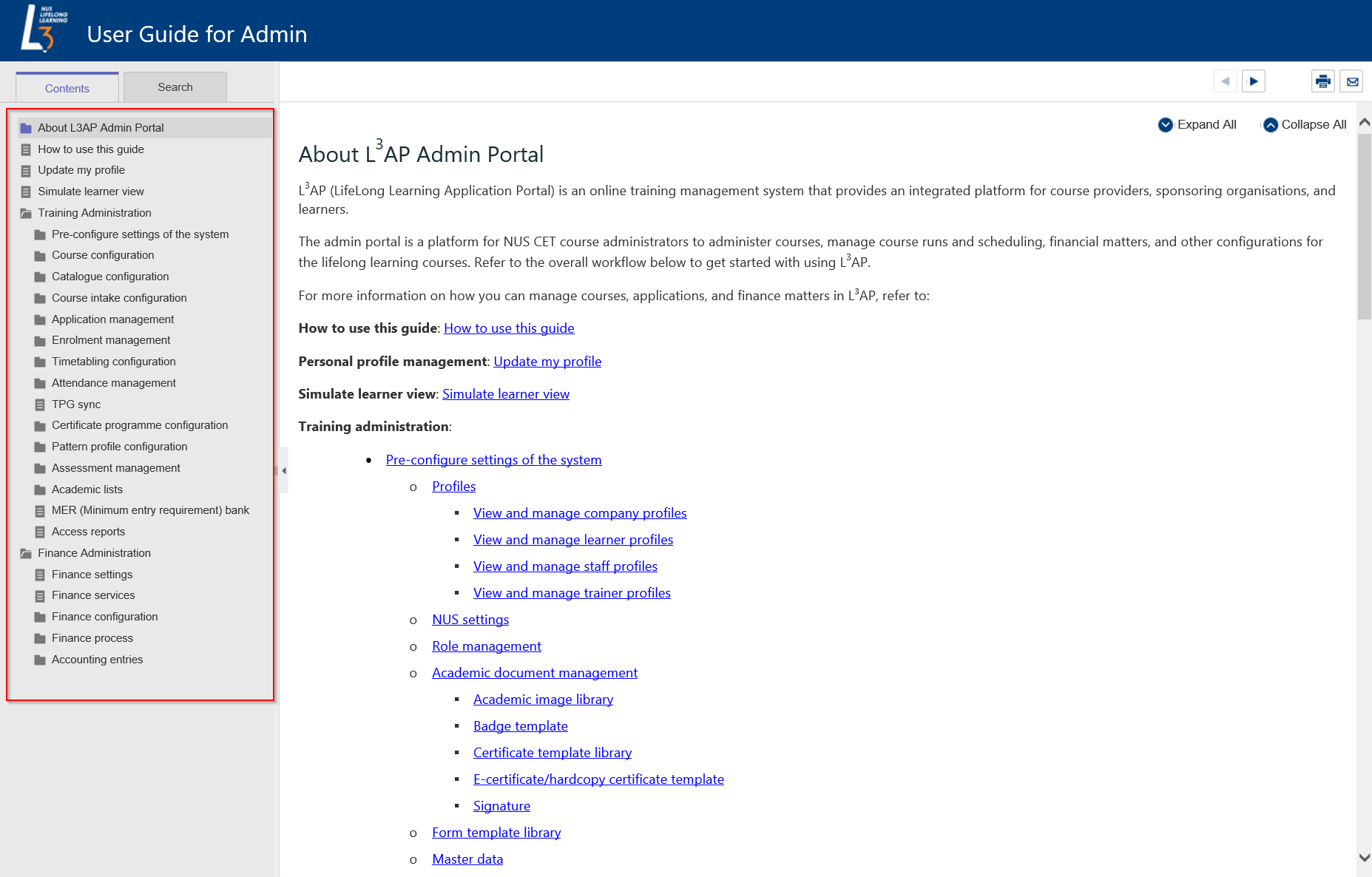Switch to the Search tab
This screenshot has height=877, width=1372.
point(175,87)
